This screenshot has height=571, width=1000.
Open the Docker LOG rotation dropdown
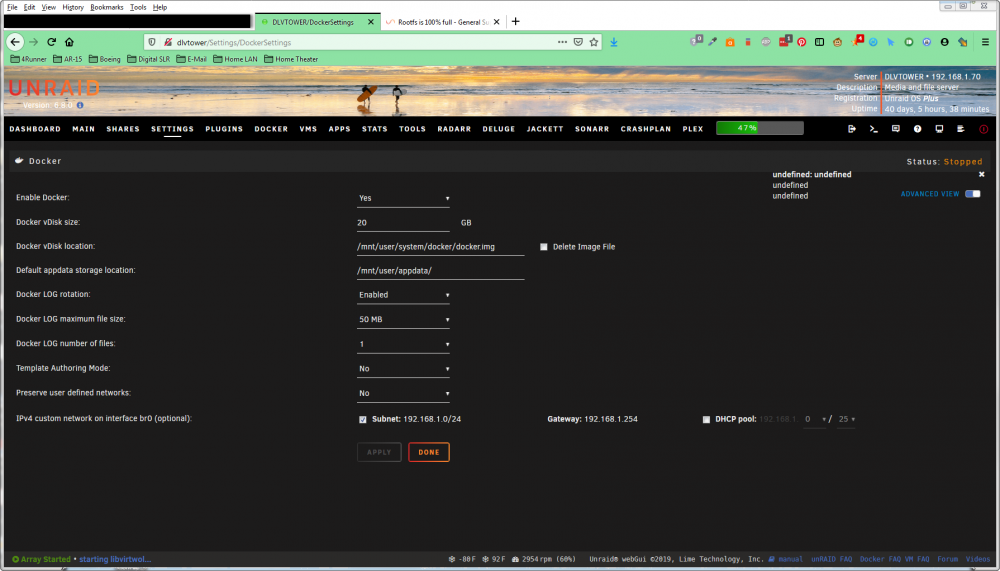[403, 295]
